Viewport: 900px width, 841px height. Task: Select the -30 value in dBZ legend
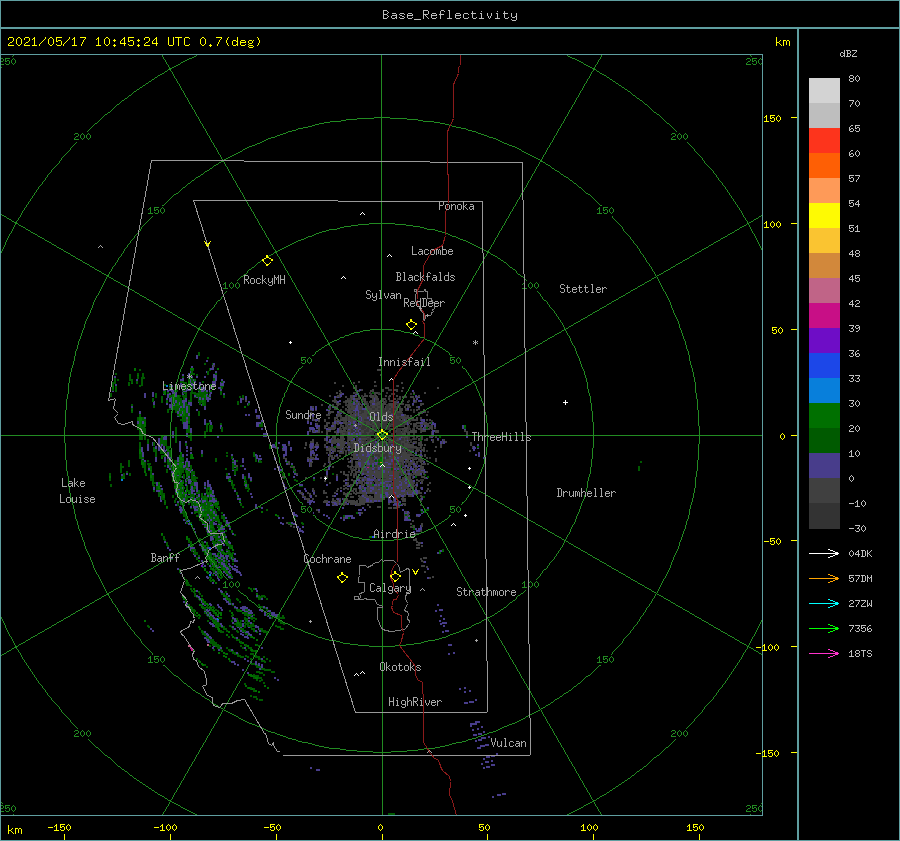(857, 528)
